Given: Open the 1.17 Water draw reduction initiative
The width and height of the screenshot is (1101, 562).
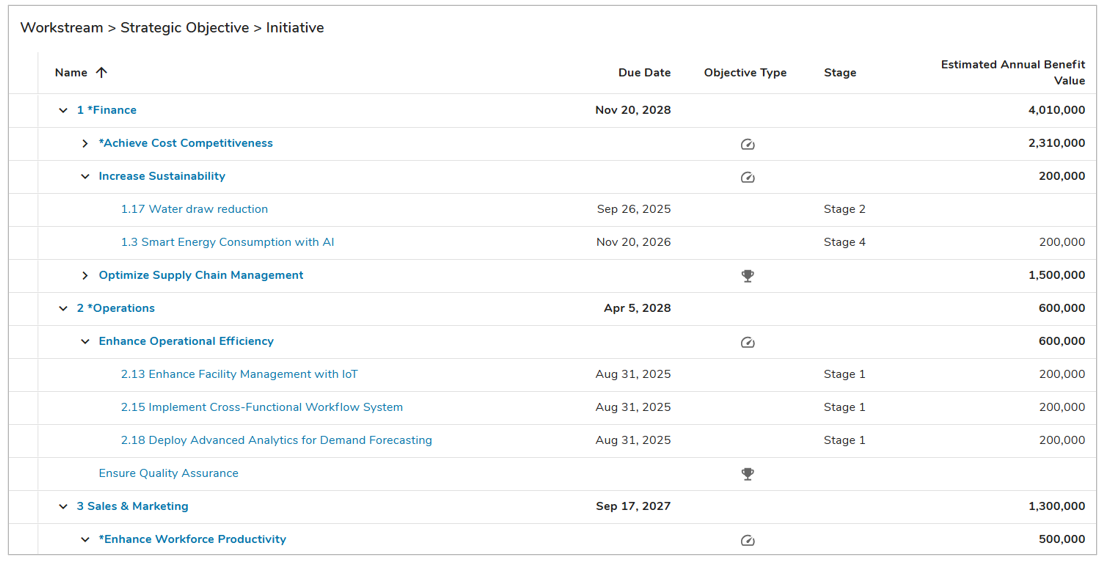Looking at the screenshot, I should pos(194,210).
